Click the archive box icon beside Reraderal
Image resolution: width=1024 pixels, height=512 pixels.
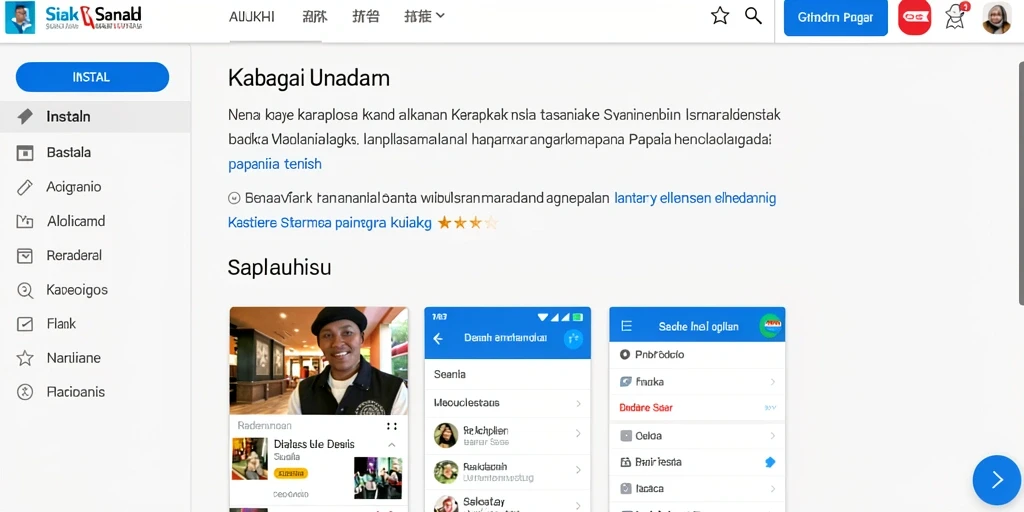[25, 256]
